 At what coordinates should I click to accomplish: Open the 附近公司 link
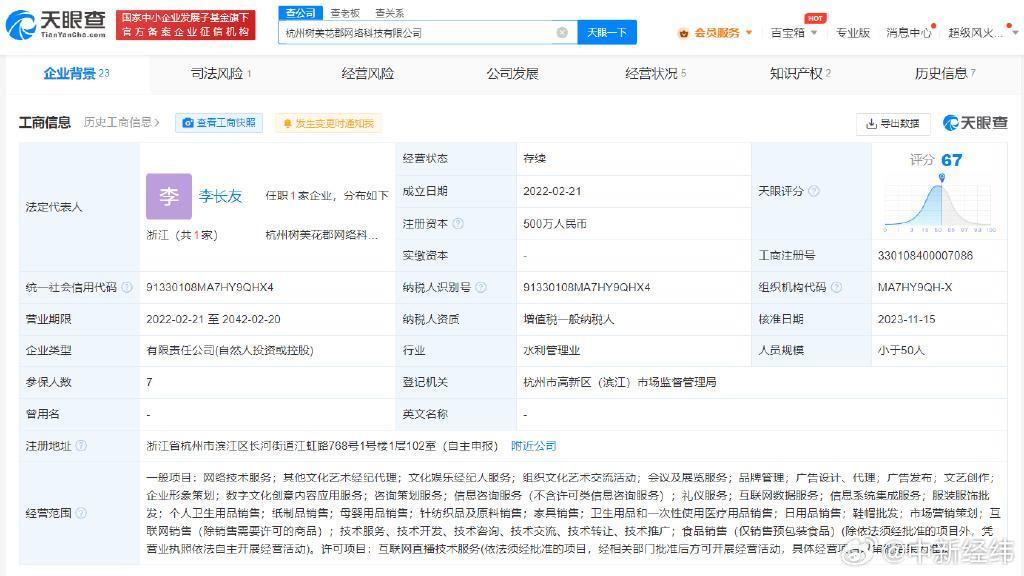(x=534, y=446)
